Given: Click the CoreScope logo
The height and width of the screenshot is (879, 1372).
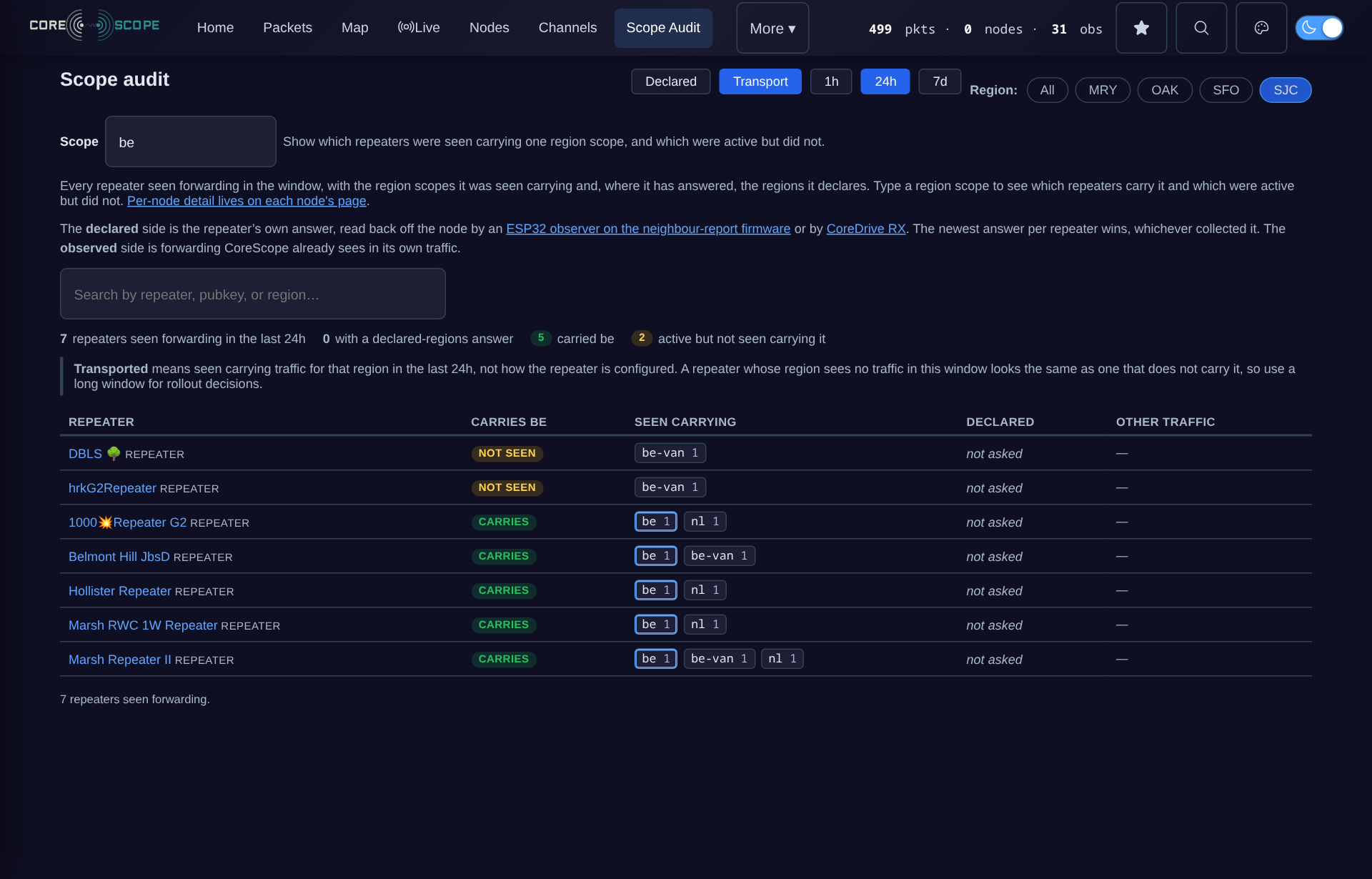Looking at the screenshot, I should (x=94, y=26).
